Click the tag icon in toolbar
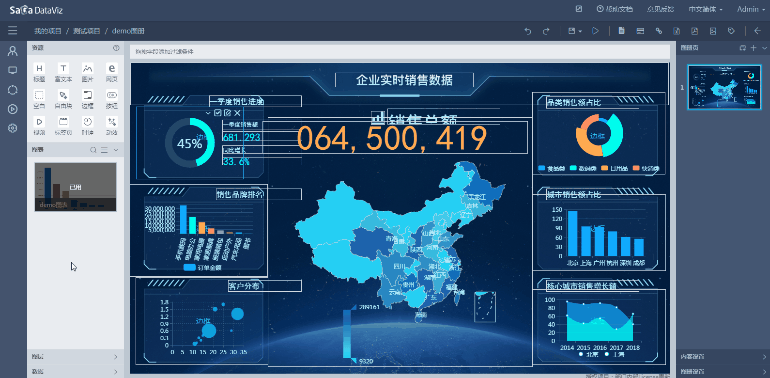Image resolution: width=770 pixels, height=378 pixels. point(731,31)
